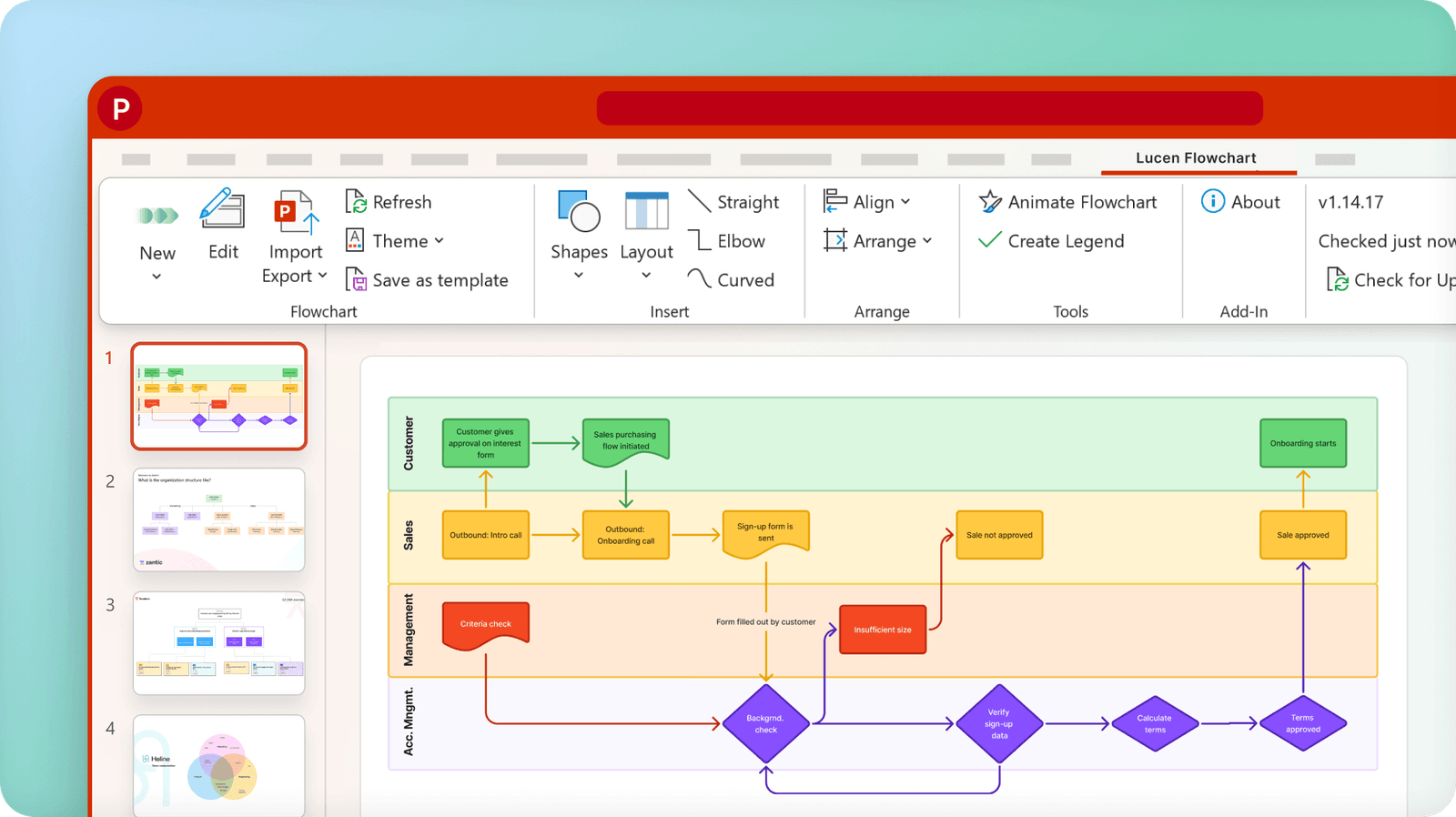This screenshot has width=1456, height=817.
Task: Select the 'Onboarding starts' shape
Action: [1303, 443]
